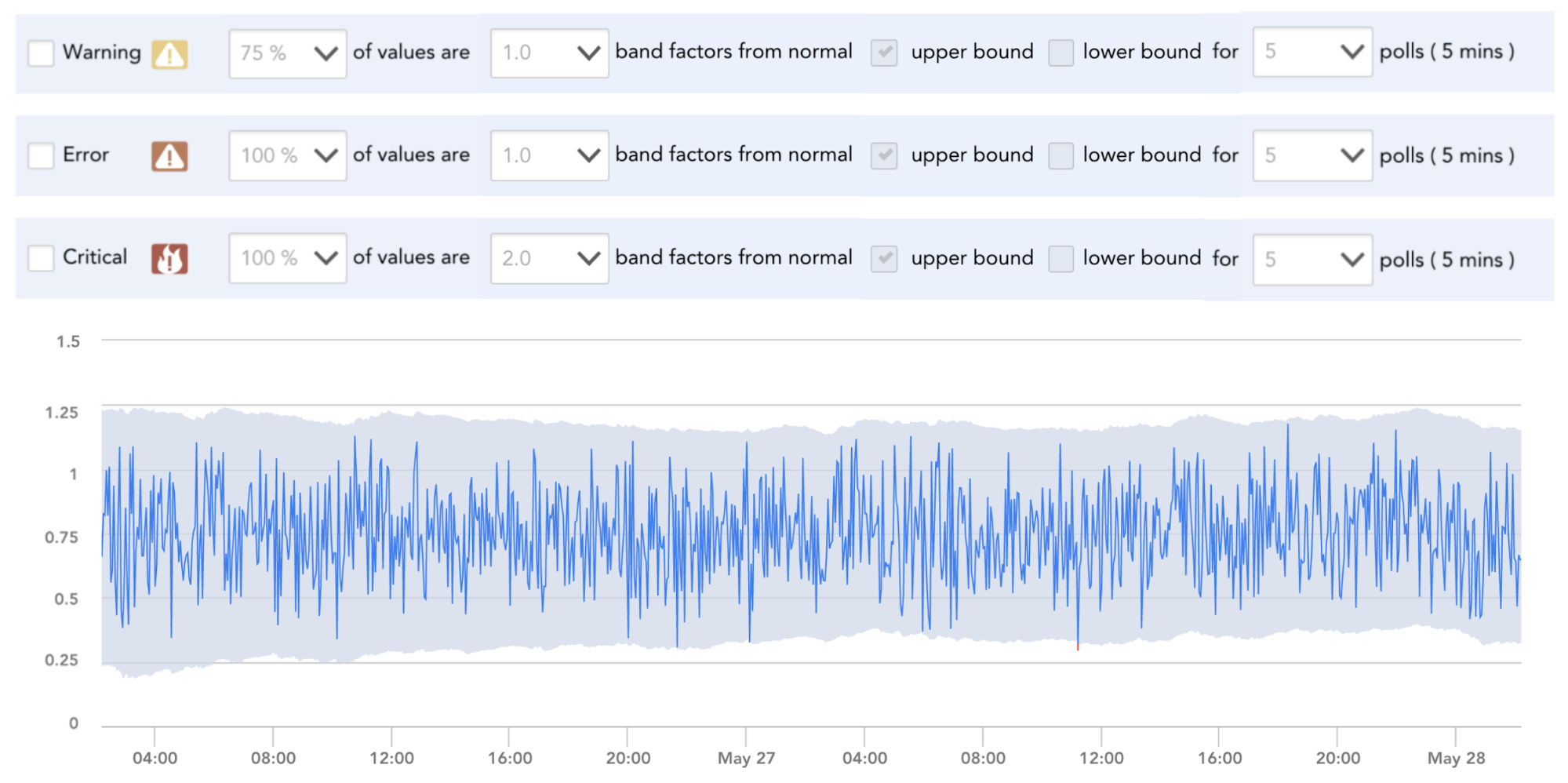Click the Warning severity label
Screen dimensions: 1568x783
point(102,52)
